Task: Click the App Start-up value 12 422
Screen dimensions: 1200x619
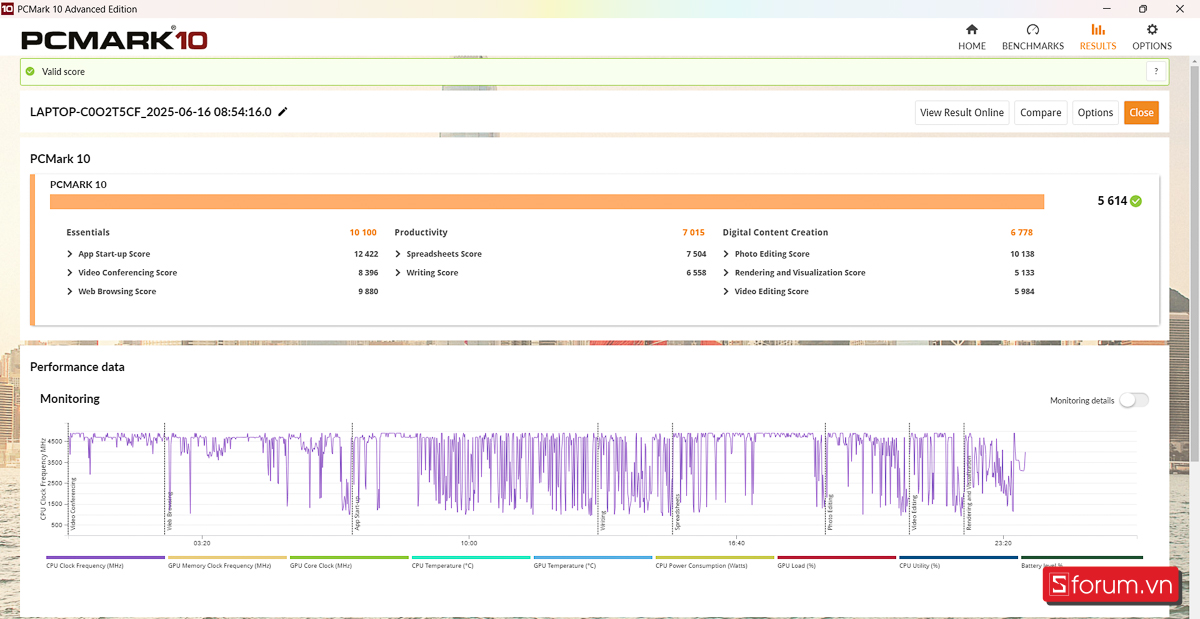Action: click(x=366, y=254)
